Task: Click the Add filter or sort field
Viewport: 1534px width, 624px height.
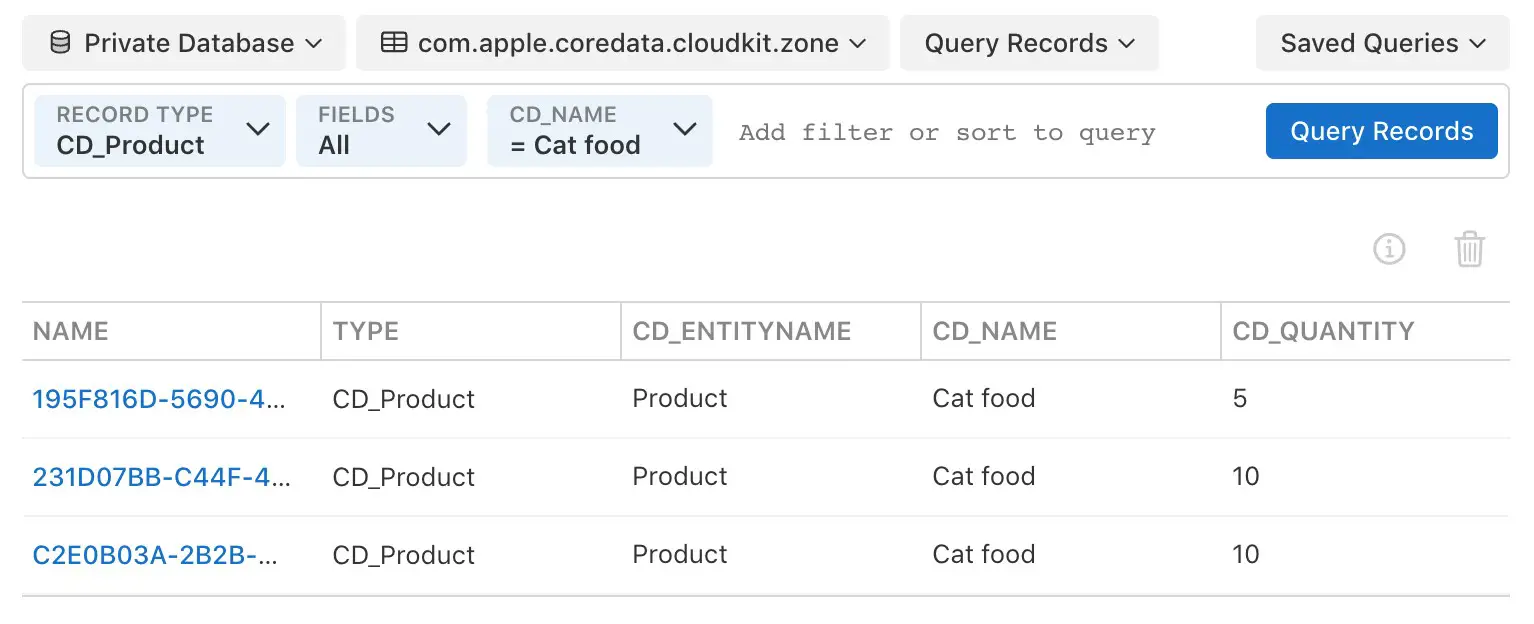Action: 946,132
